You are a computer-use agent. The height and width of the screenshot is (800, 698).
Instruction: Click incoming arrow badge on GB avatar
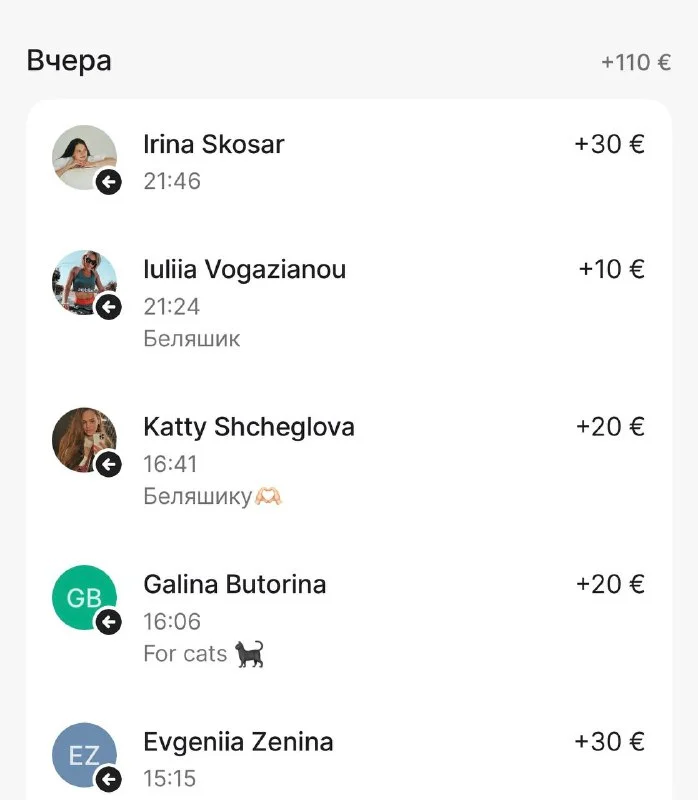pyautogui.click(x=108, y=622)
